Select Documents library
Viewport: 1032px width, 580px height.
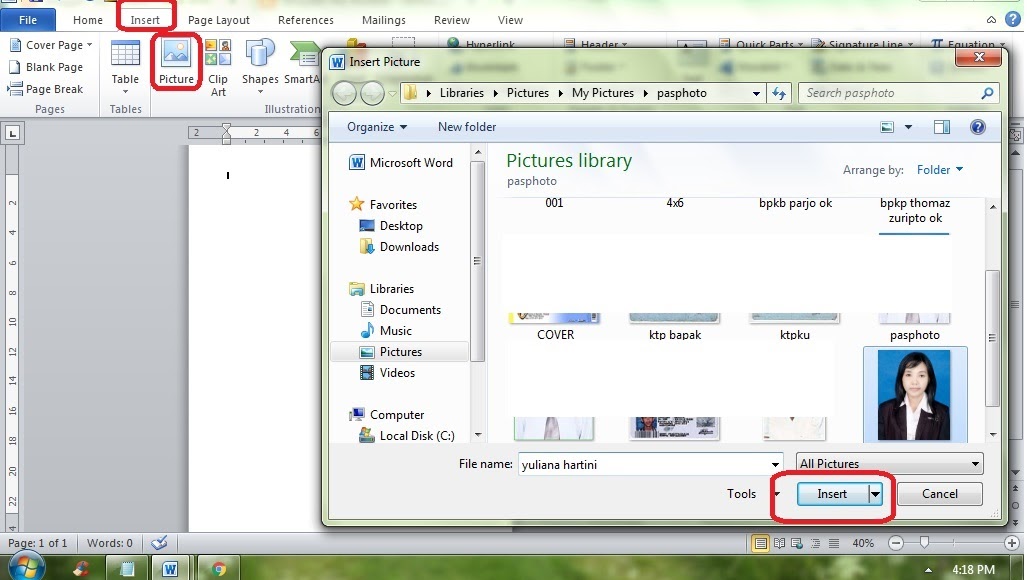pos(409,310)
